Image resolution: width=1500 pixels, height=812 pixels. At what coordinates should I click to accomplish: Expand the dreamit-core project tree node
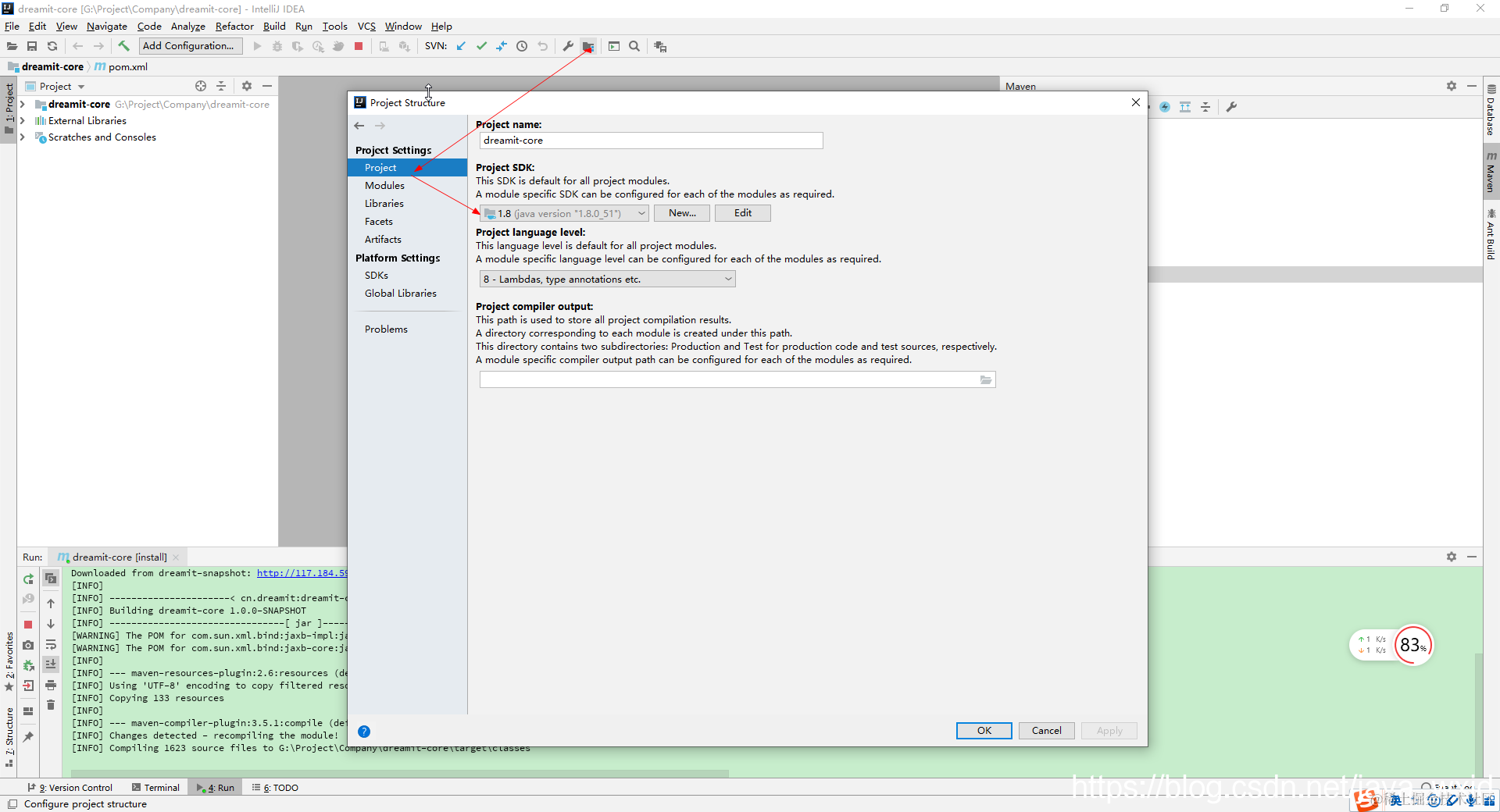[x=23, y=104]
